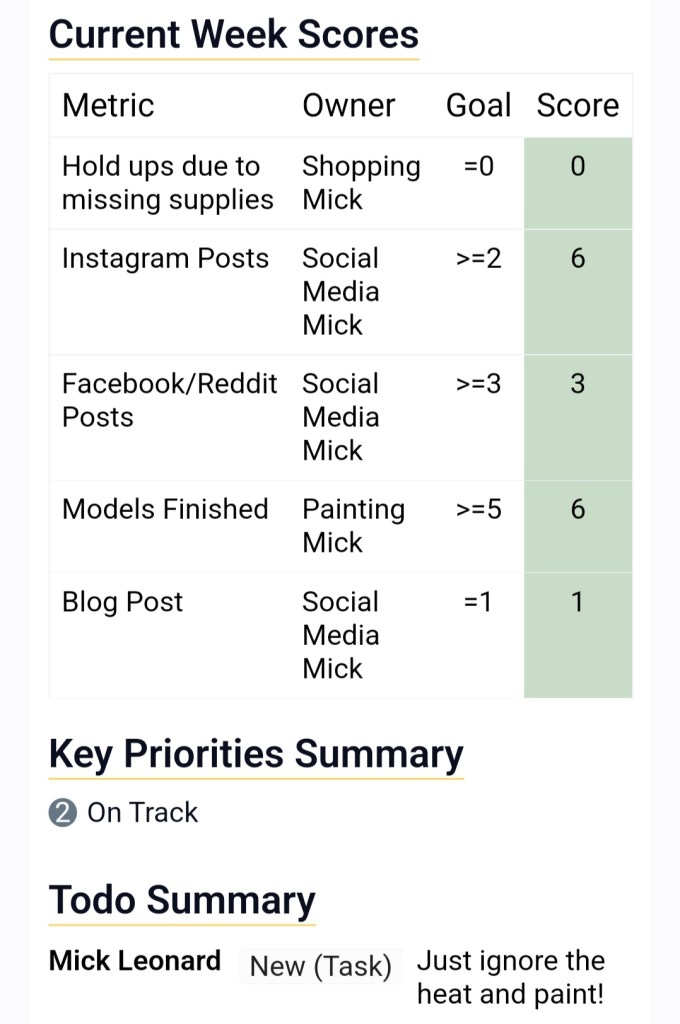The image size is (680, 1024).
Task: Click the New (Task) status label
Action: tap(320, 967)
